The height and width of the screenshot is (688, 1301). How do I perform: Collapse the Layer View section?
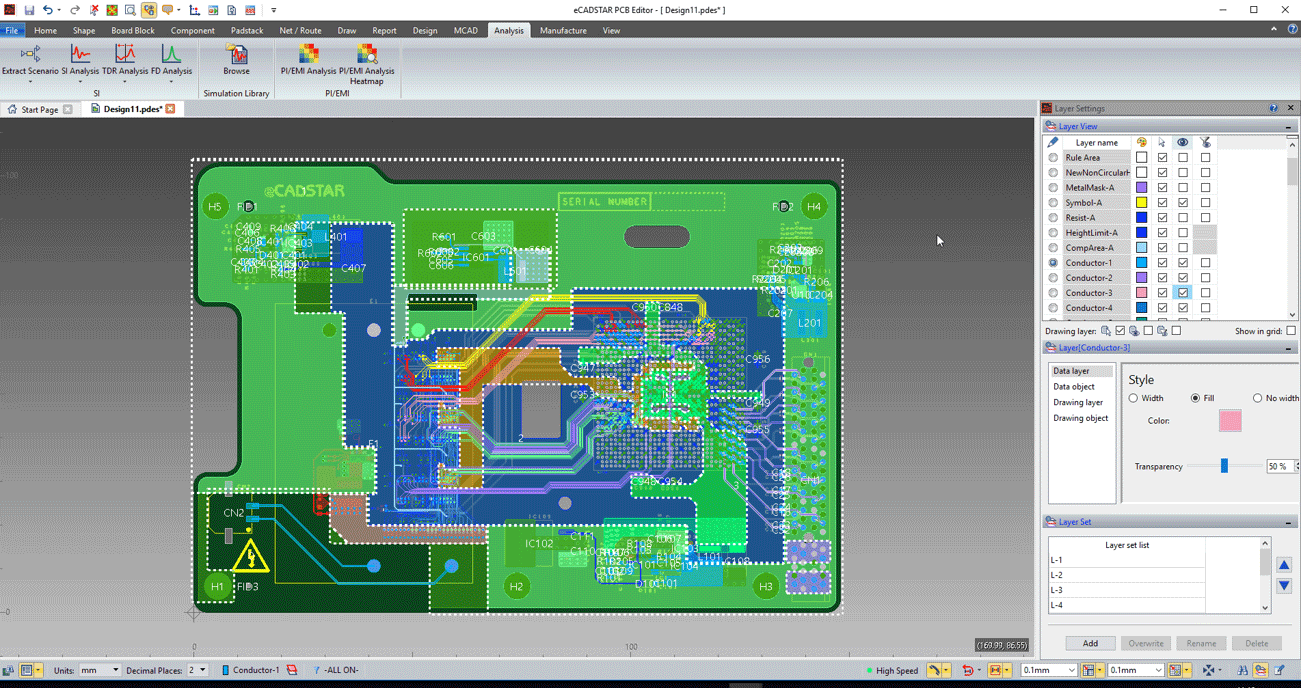(x=1288, y=127)
